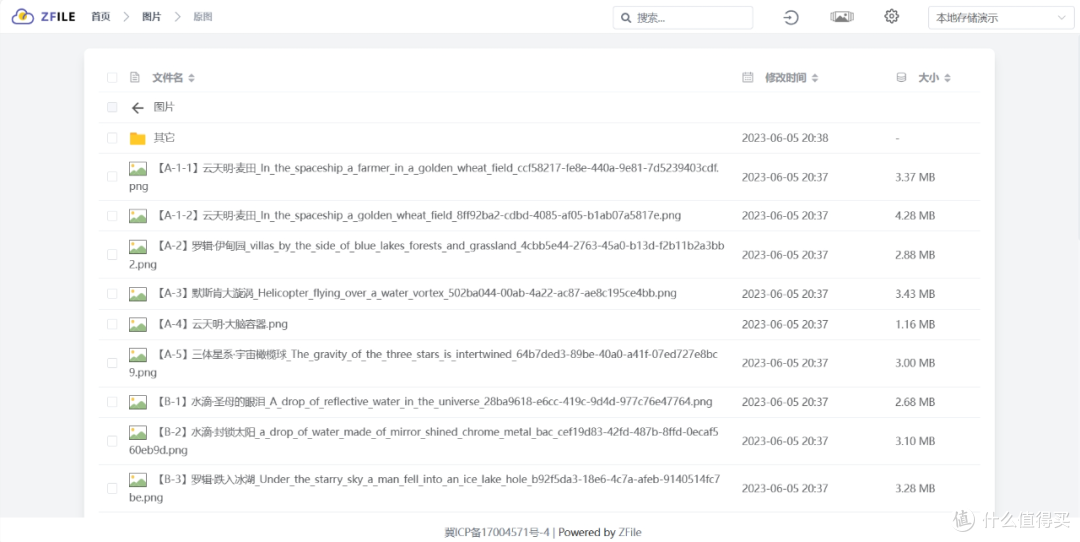Open the 【B-3】 ice lake hole file
The image size is (1080, 542).
tap(425, 488)
